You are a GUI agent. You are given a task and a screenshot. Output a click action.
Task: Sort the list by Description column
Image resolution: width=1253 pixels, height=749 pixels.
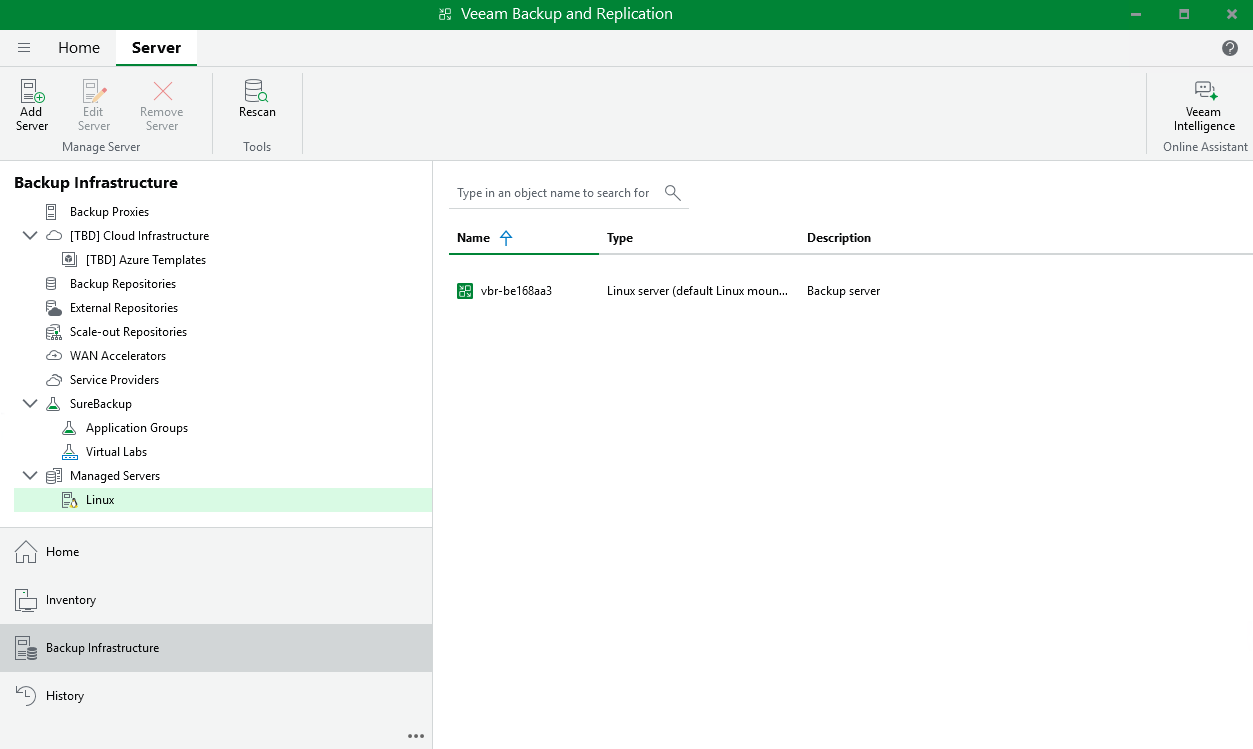[839, 238]
